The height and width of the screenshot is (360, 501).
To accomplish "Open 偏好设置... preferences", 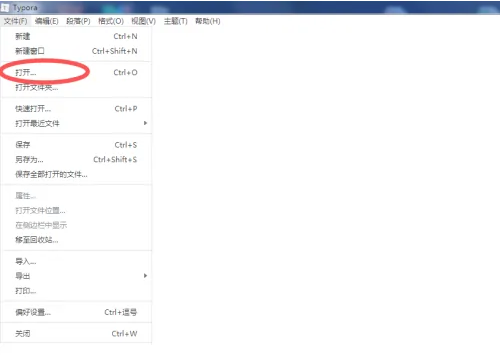I will tap(76, 312).
